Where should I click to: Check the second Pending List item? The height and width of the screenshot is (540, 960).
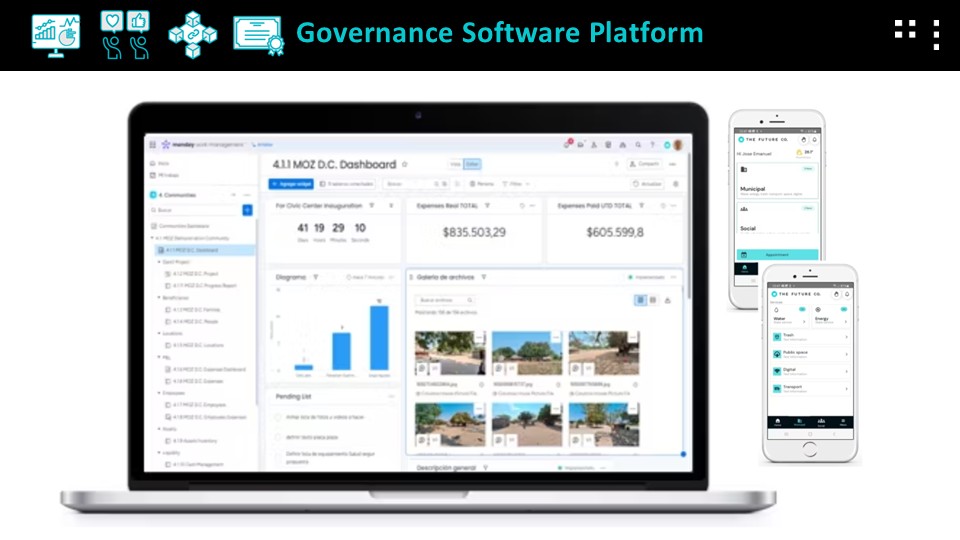[277, 437]
